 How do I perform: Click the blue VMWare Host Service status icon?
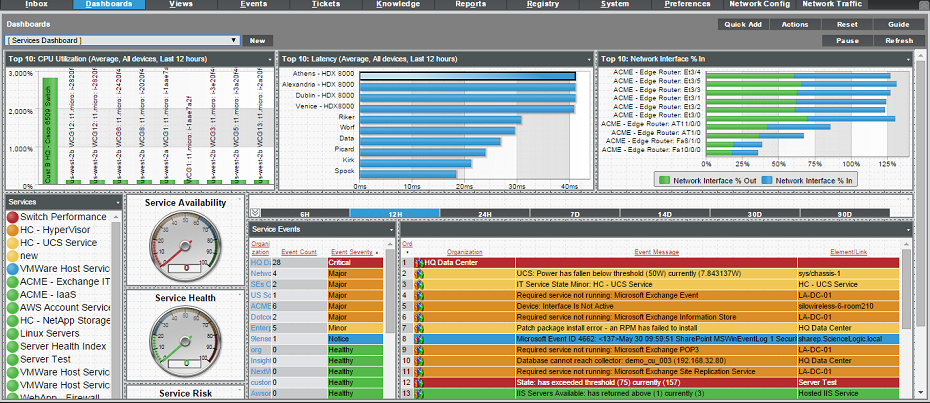[12, 269]
